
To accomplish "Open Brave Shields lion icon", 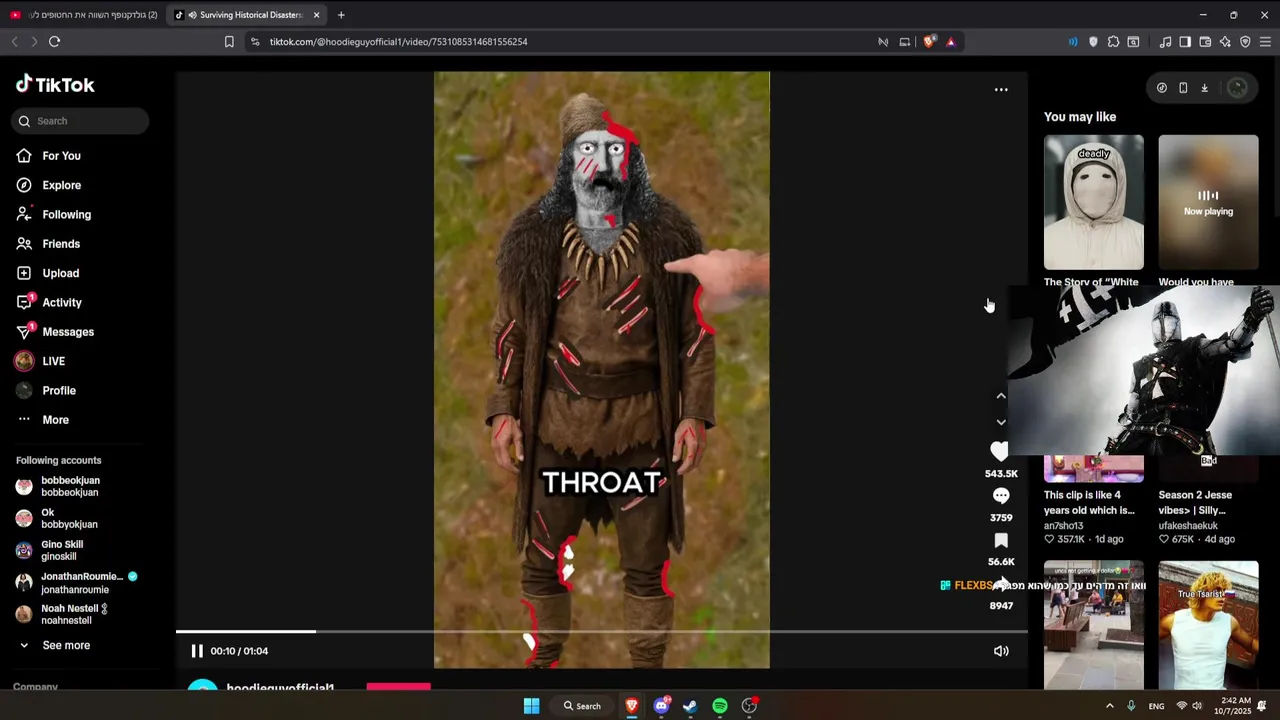I will pyautogui.click(x=929, y=42).
